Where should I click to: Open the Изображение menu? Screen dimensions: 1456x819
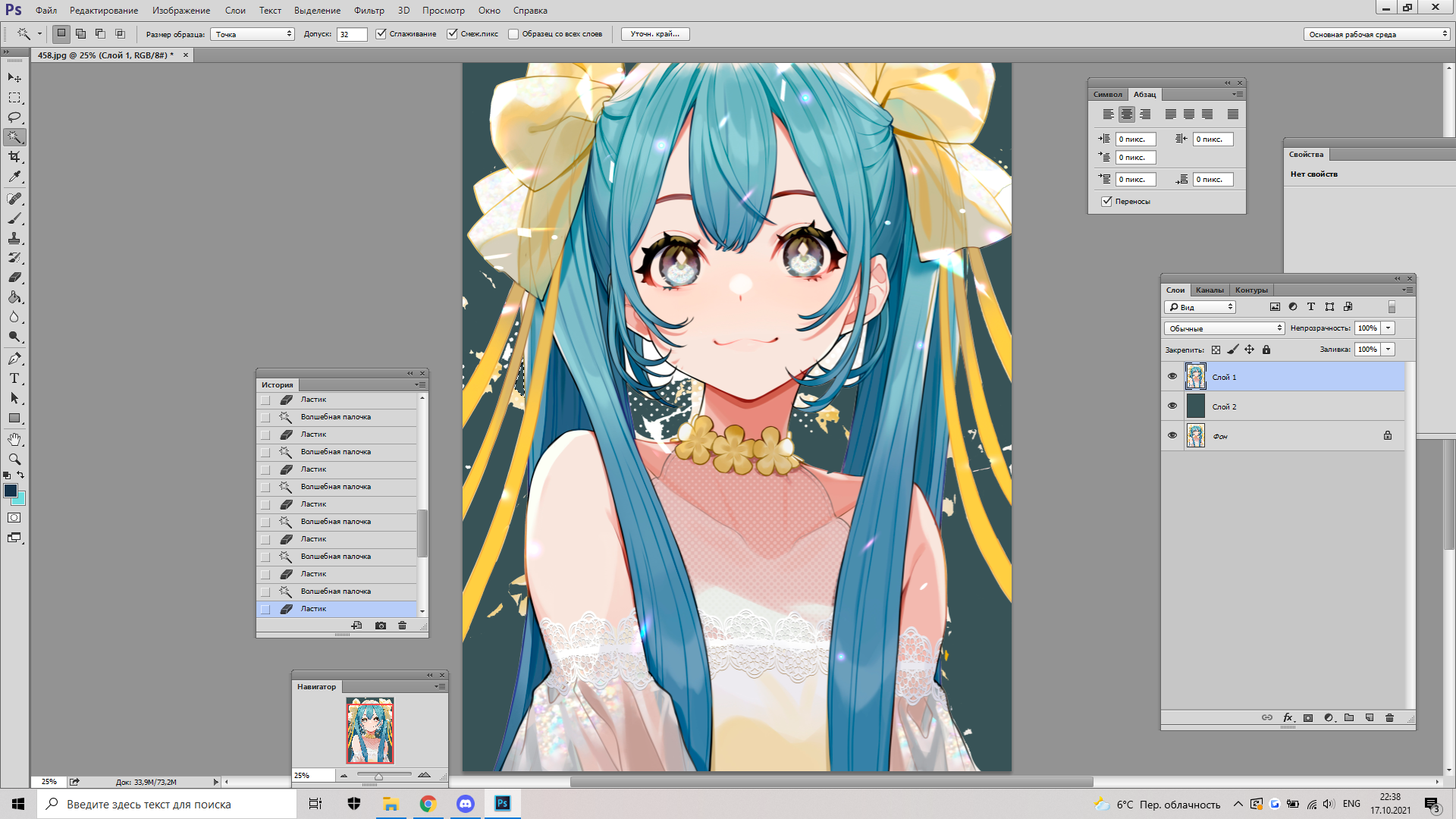click(x=181, y=11)
